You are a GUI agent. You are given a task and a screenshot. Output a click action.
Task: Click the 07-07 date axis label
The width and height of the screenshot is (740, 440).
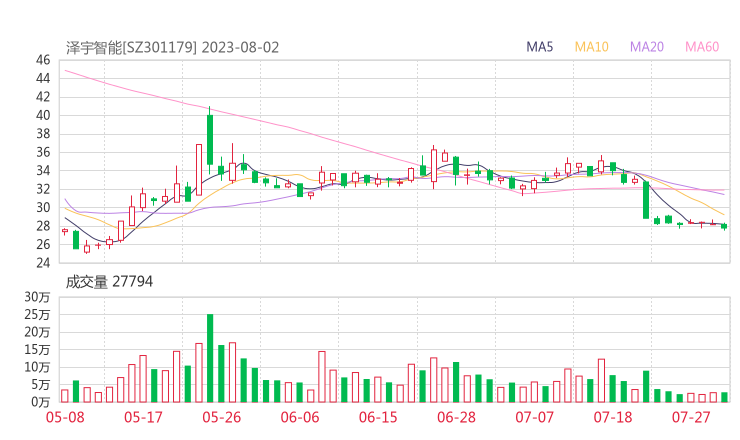[x=535, y=417]
